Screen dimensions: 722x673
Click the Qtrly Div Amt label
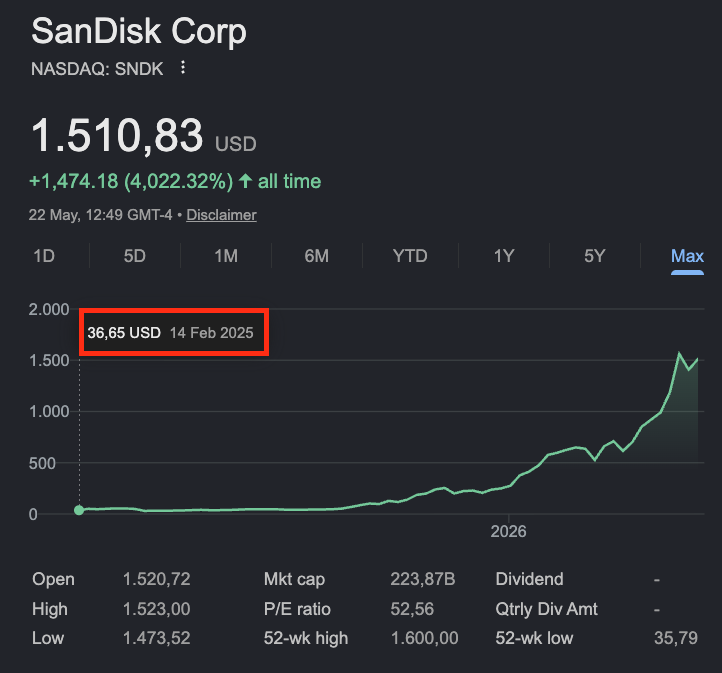click(x=547, y=609)
